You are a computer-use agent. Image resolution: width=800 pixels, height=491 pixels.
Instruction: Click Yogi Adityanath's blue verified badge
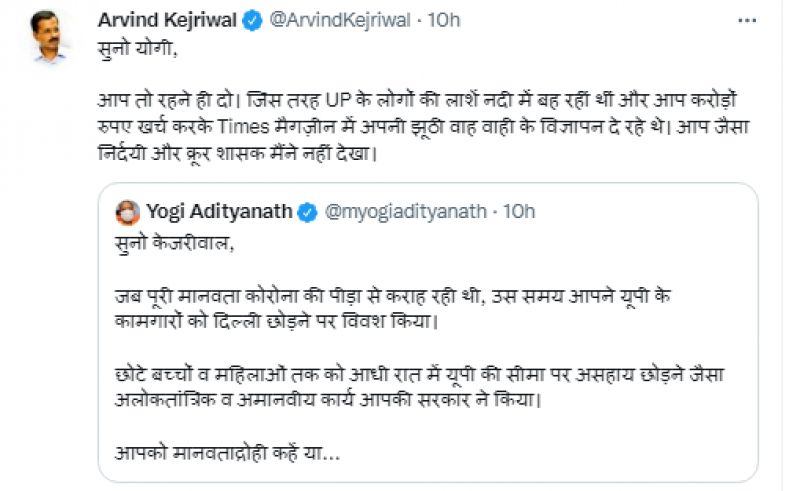click(309, 211)
